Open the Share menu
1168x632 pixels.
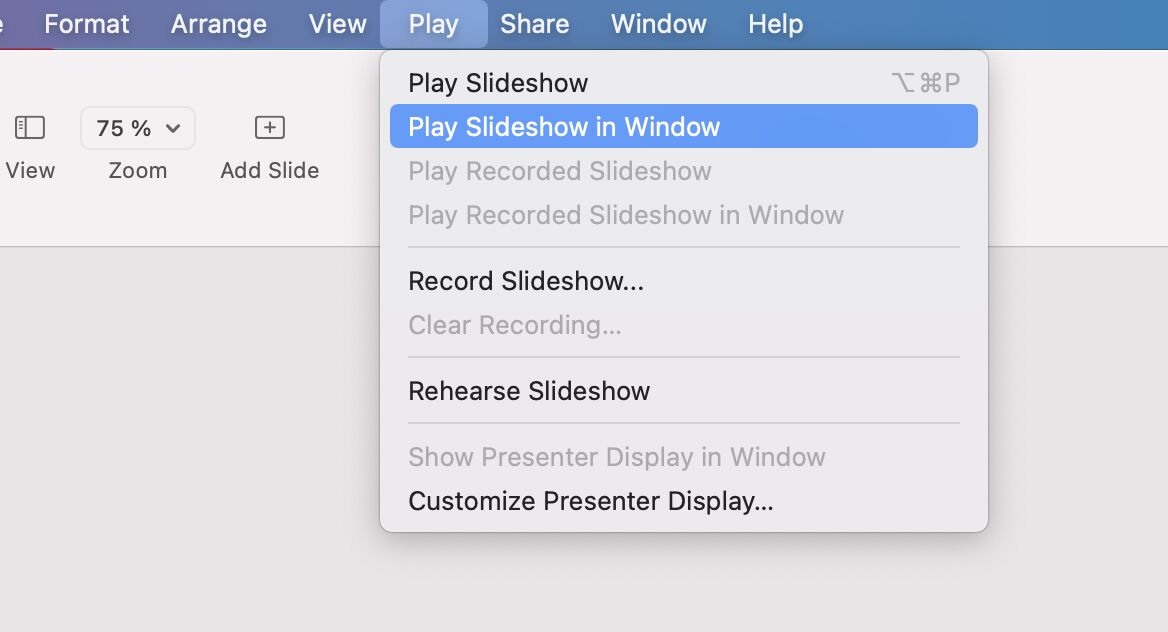535,24
